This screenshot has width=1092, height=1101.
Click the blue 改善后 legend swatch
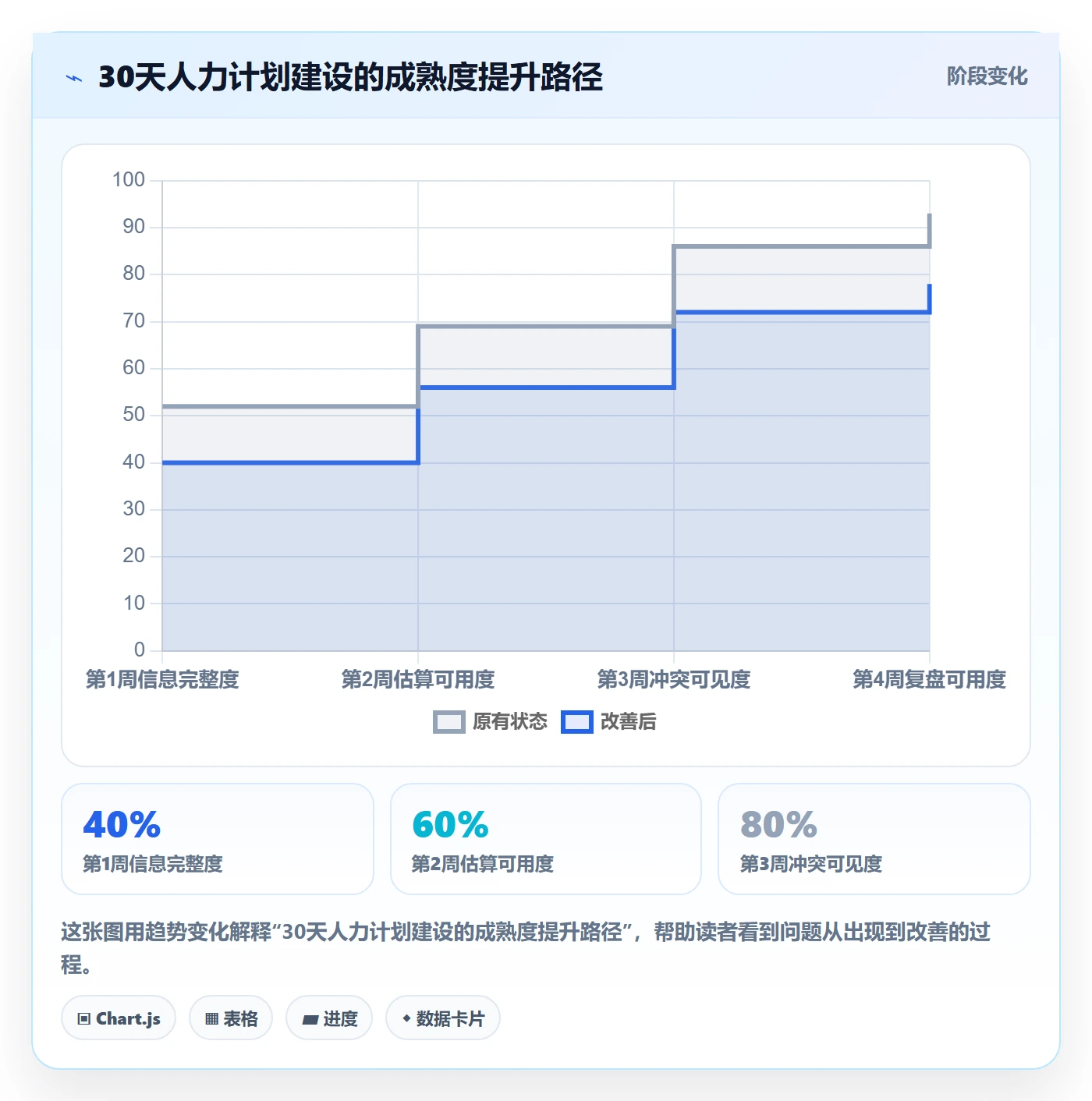(x=576, y=722)
